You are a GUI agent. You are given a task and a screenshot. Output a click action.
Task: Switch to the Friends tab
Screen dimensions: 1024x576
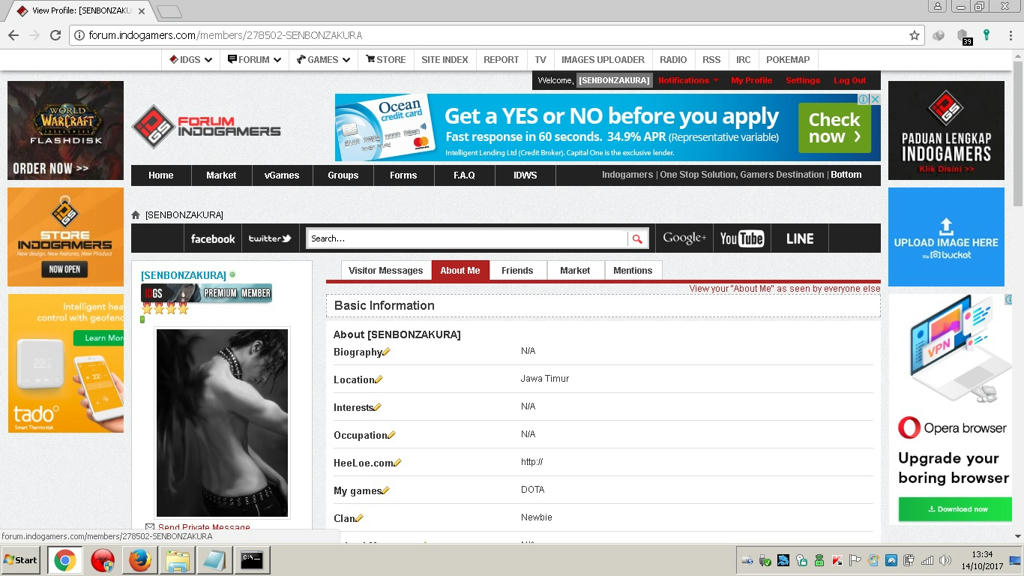[517, 270]
